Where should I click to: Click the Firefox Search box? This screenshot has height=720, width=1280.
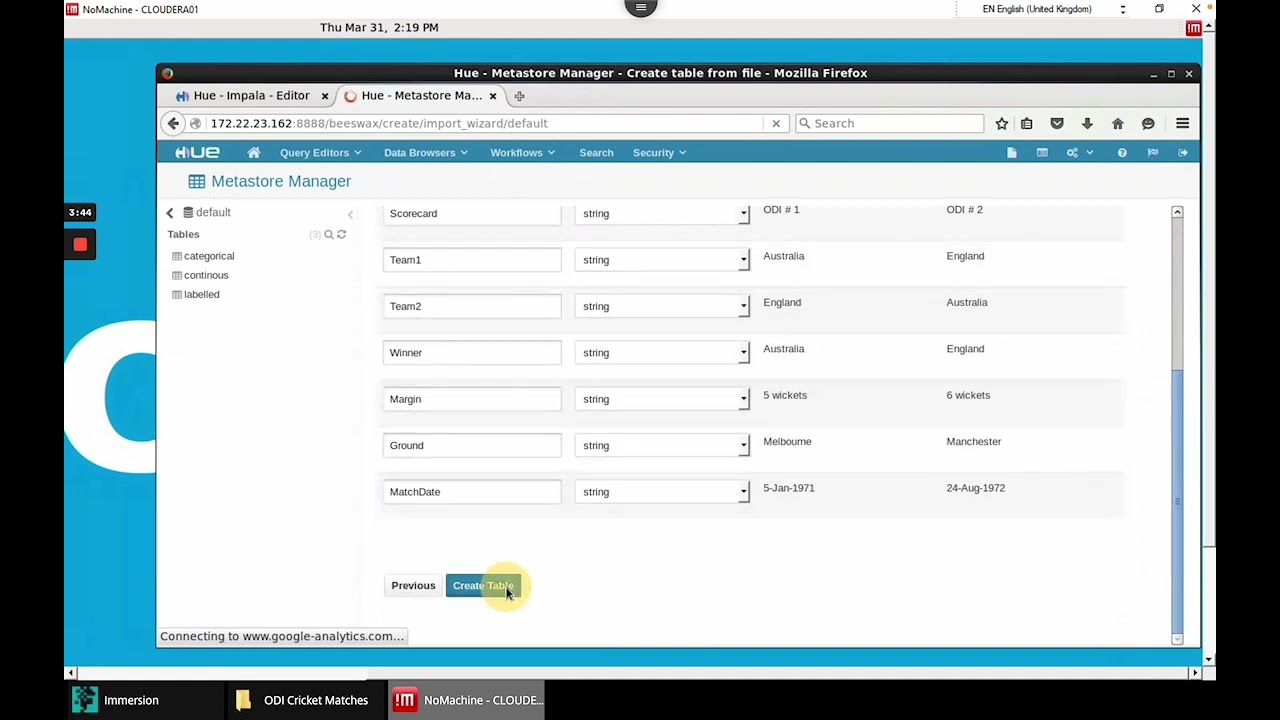tap(890, 123)
